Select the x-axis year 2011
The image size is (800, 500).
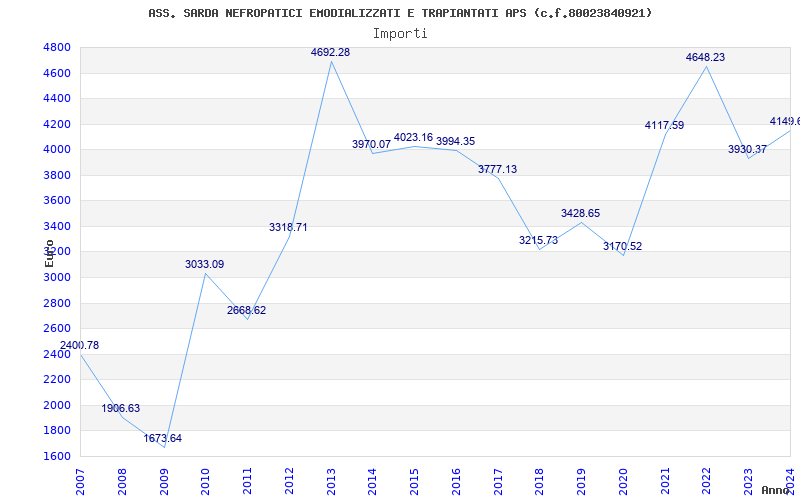[x=247, y=482]
